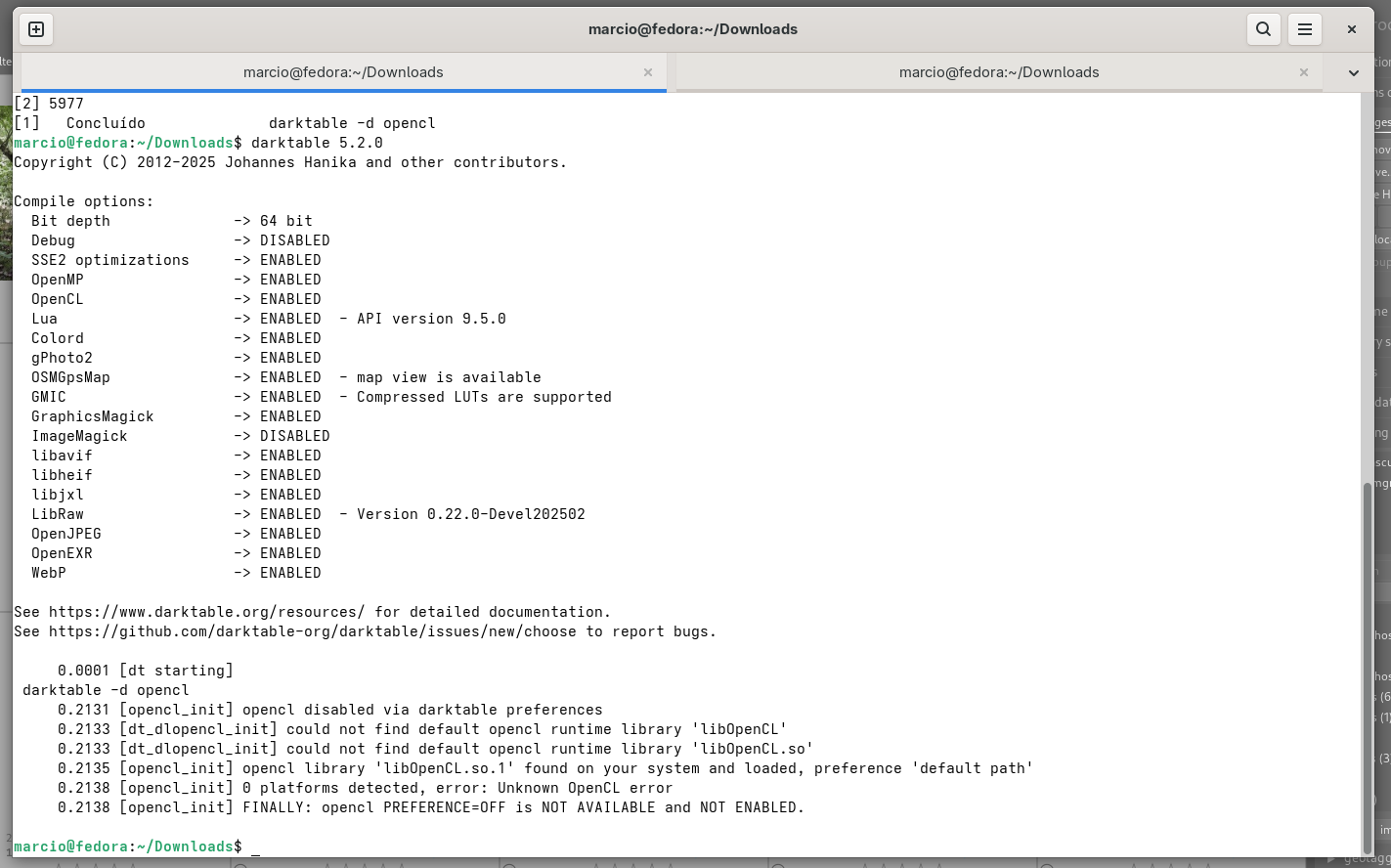Click the 'Copyright (C) 2012-2025' line
This screenshot has width=1391, height=868.
[290, 162]
